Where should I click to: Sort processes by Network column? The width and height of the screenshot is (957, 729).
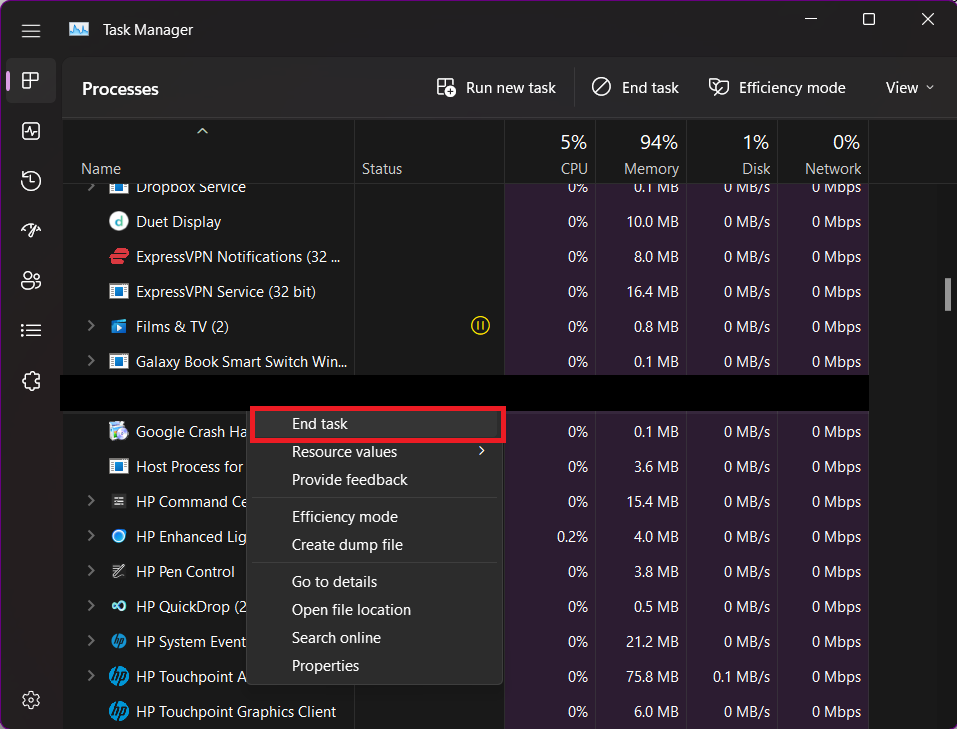tap(823, 152)
